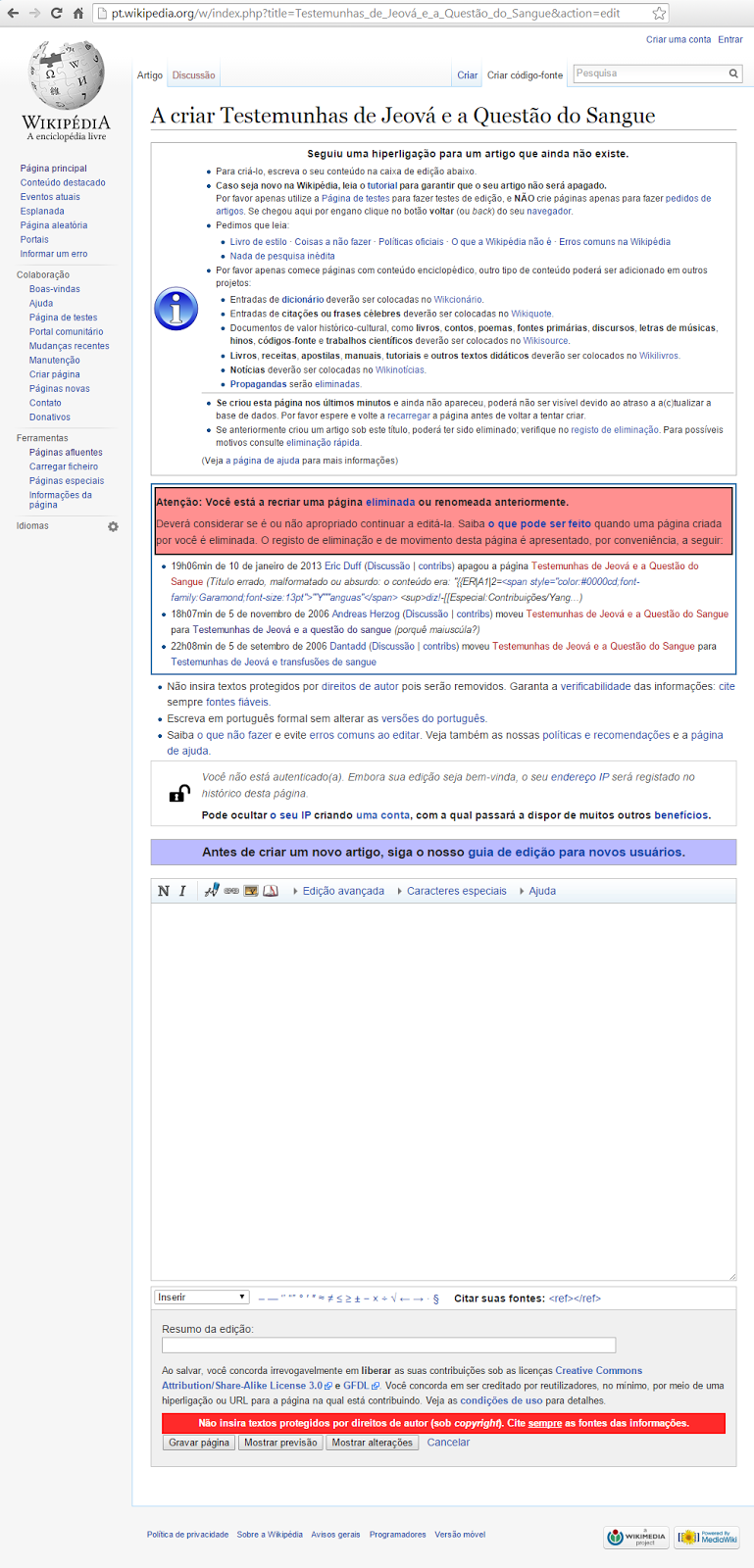Click the Powered by MediaWiki badge
The height and width of the screenshot is (1568, 754).
click(x=708, y=1538)
